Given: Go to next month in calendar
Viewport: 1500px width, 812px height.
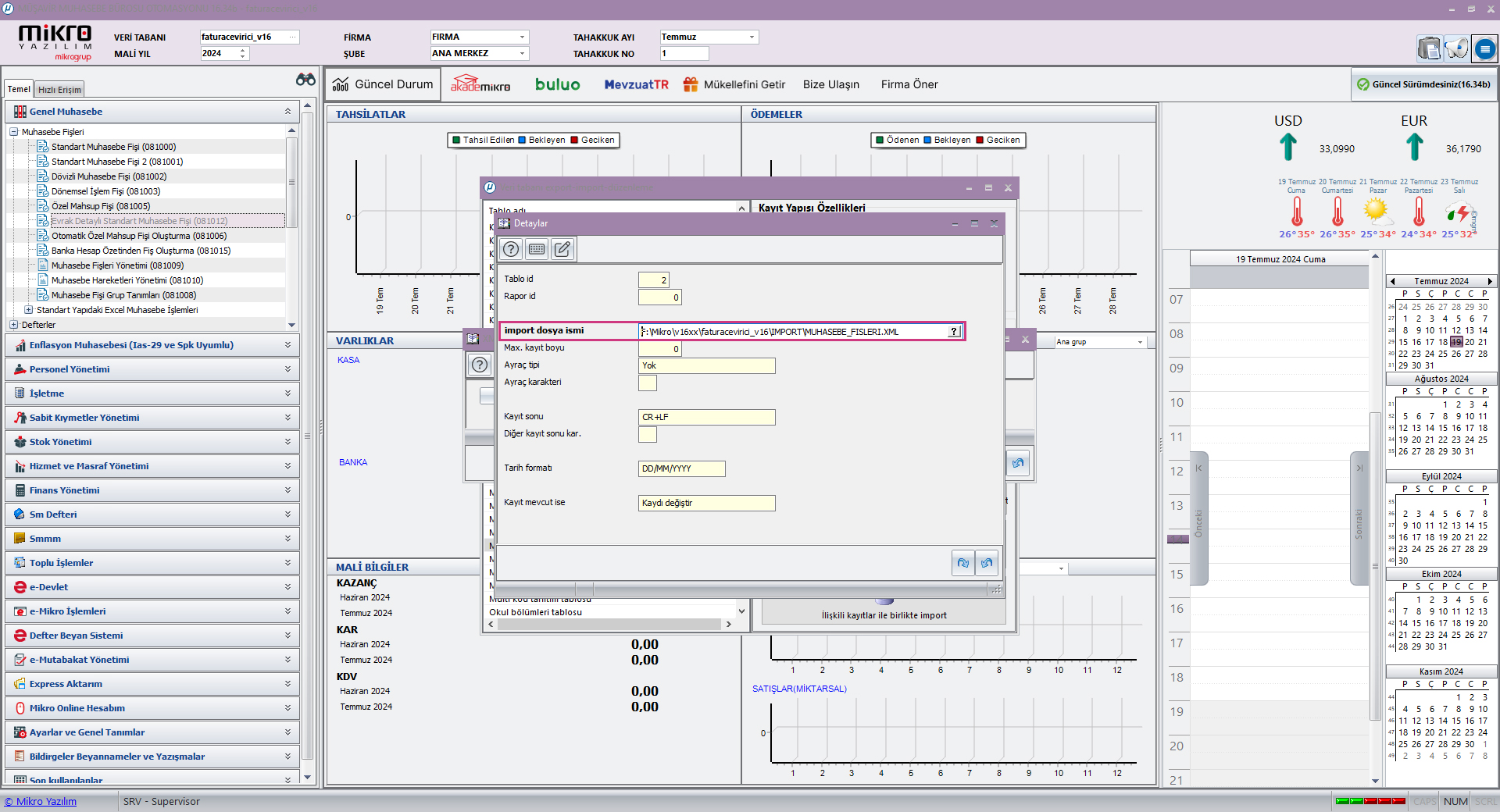Looking at the screenshot, I should tap(1489, 281).
